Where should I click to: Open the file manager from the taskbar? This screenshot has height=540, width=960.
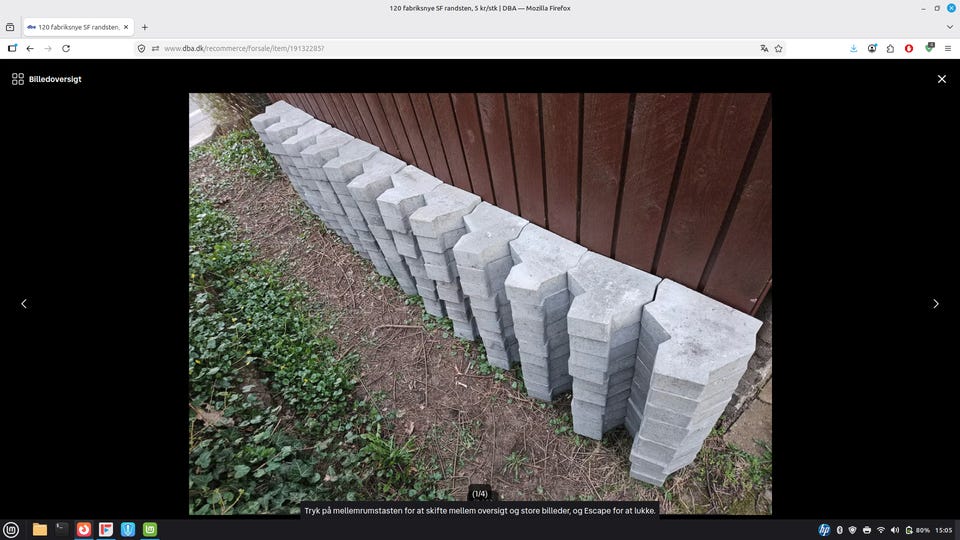[40, 529]
